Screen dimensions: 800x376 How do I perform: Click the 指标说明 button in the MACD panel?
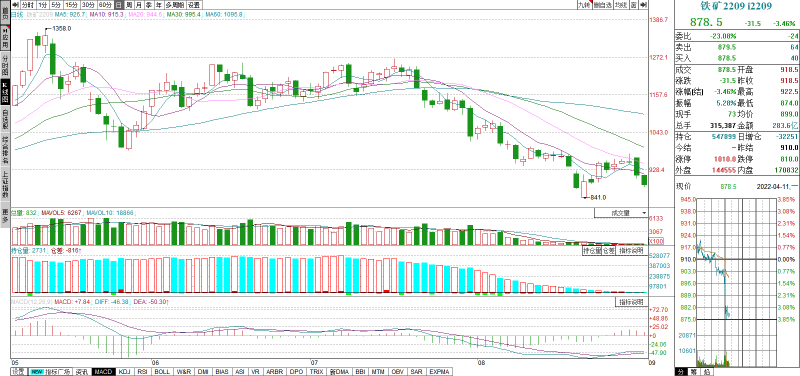point(631,302)
